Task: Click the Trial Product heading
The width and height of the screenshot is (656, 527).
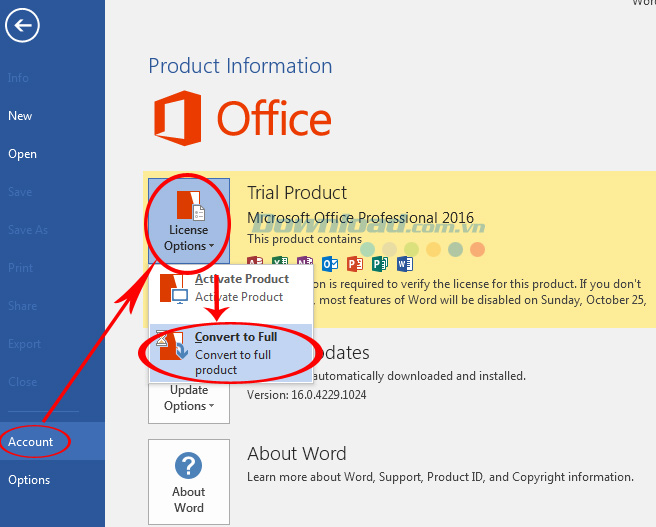Action: 297,193
